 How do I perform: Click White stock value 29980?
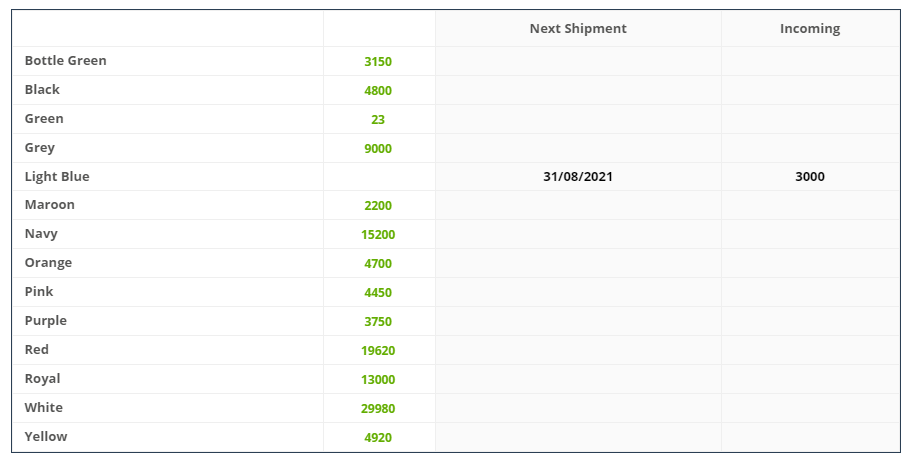coord(378,408)
